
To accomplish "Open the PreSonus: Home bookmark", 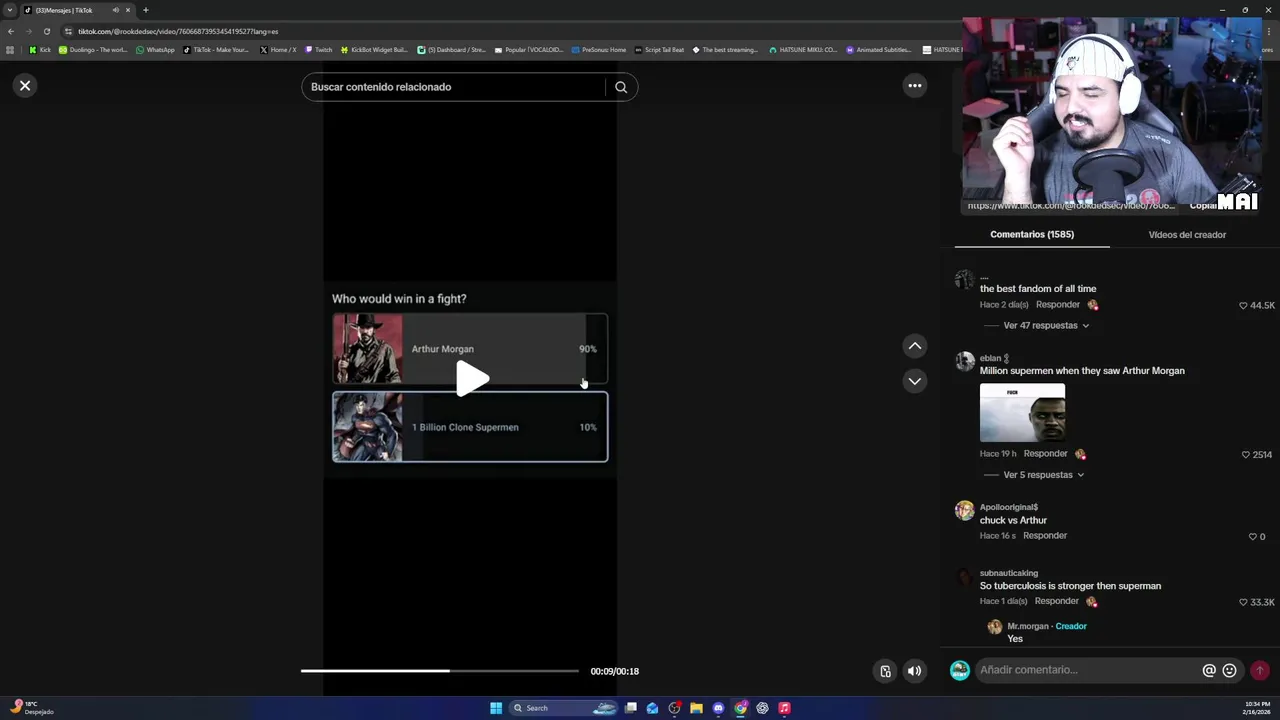I will [599, 50].
